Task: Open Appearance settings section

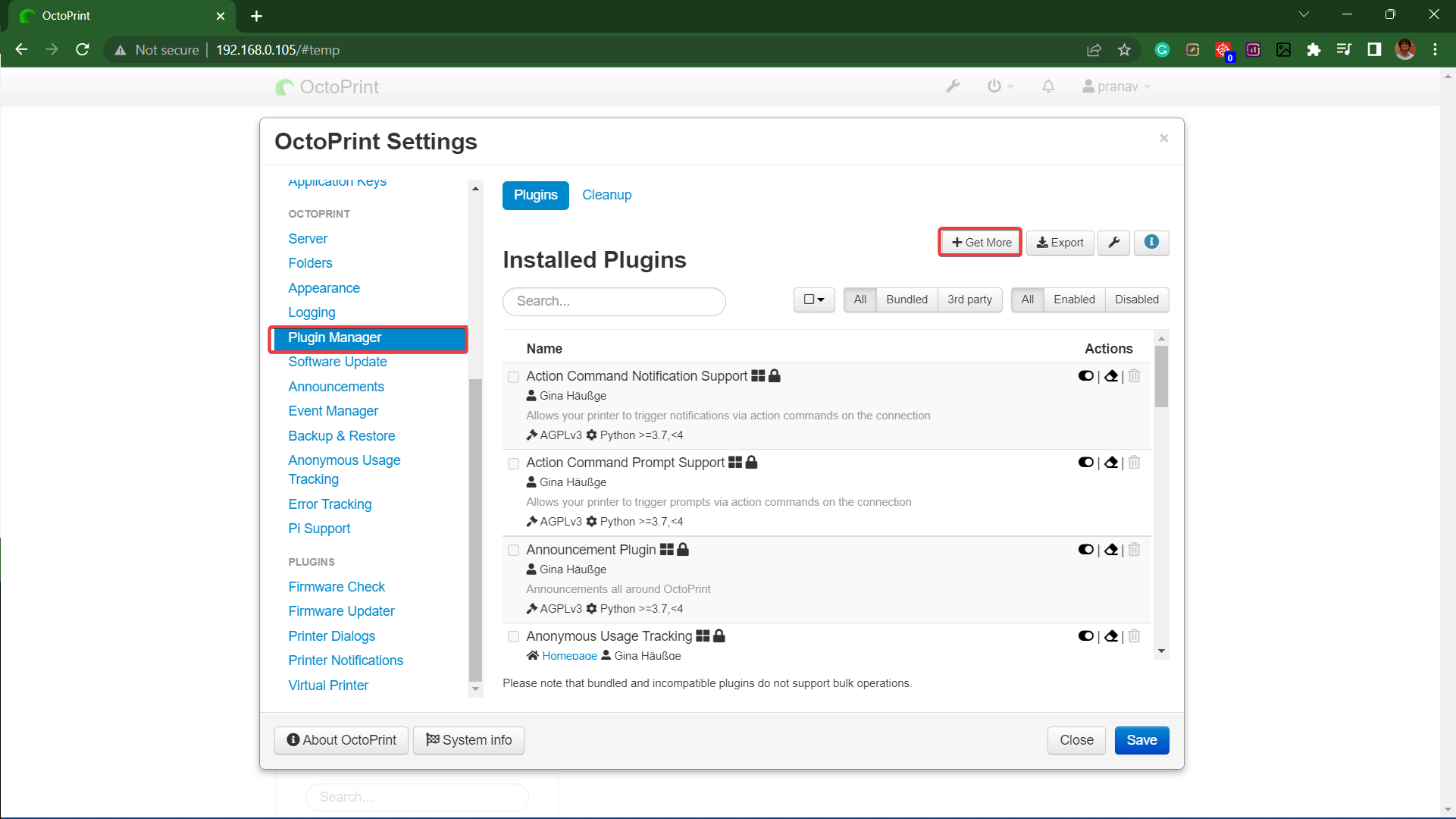Action: pyautogui.click(x=324, y=288)
